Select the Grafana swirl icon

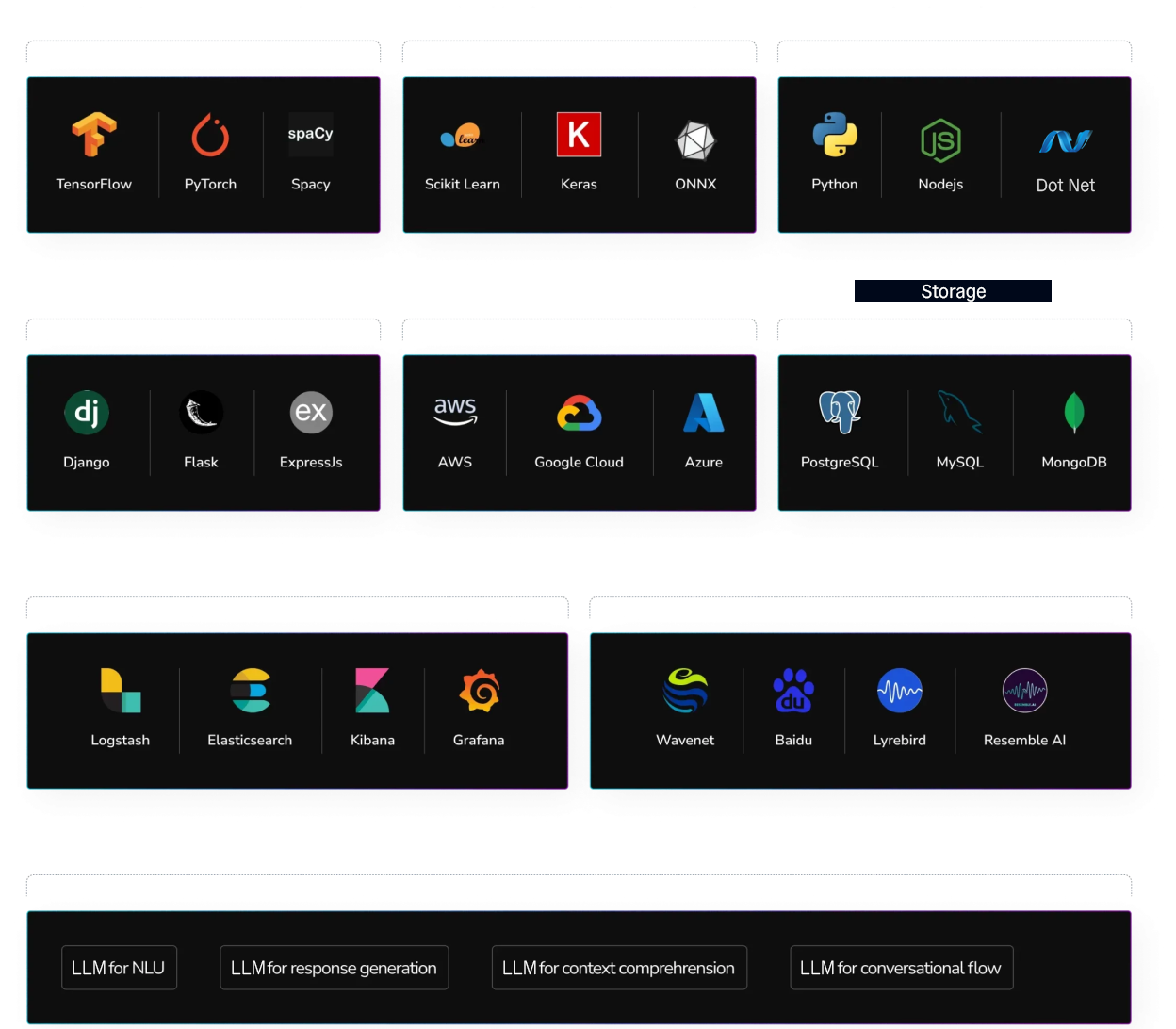(479, 691)
